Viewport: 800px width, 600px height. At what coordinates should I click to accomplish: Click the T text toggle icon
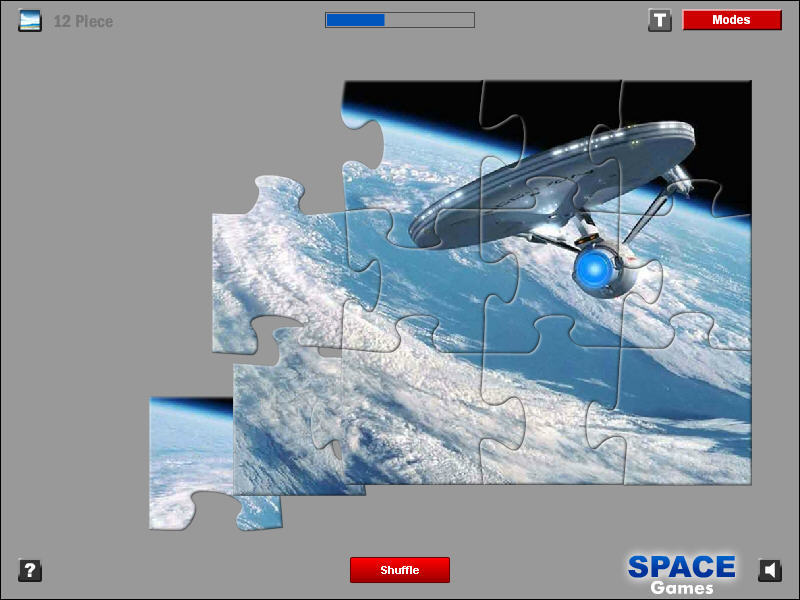pyautogui.click(x=659, y=20)
